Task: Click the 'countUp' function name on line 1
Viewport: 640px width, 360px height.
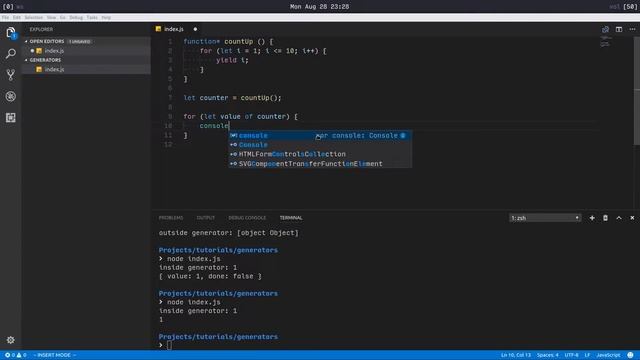Action: tap(239, 42)
